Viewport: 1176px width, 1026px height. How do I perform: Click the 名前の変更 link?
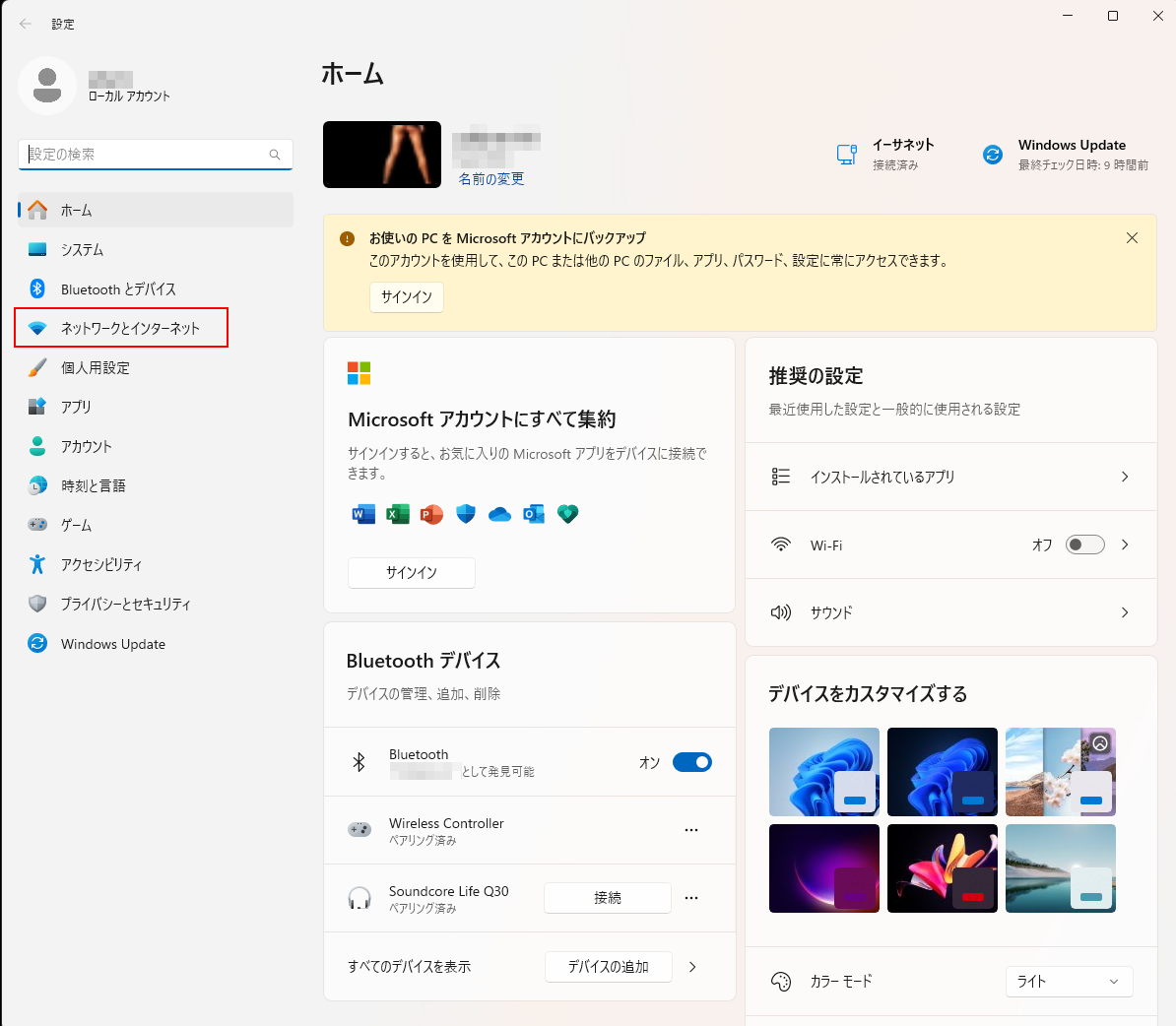click(x=491, y=179)
